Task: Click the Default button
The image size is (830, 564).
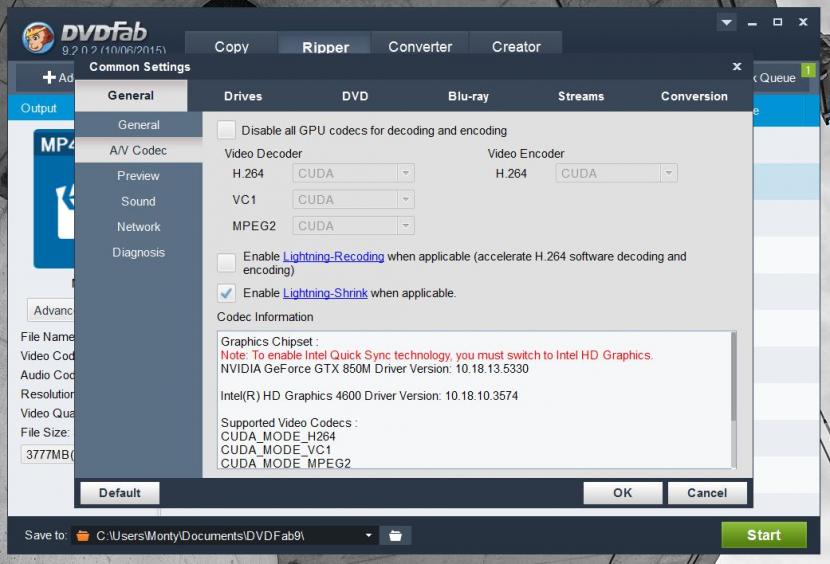Action: 119,492
